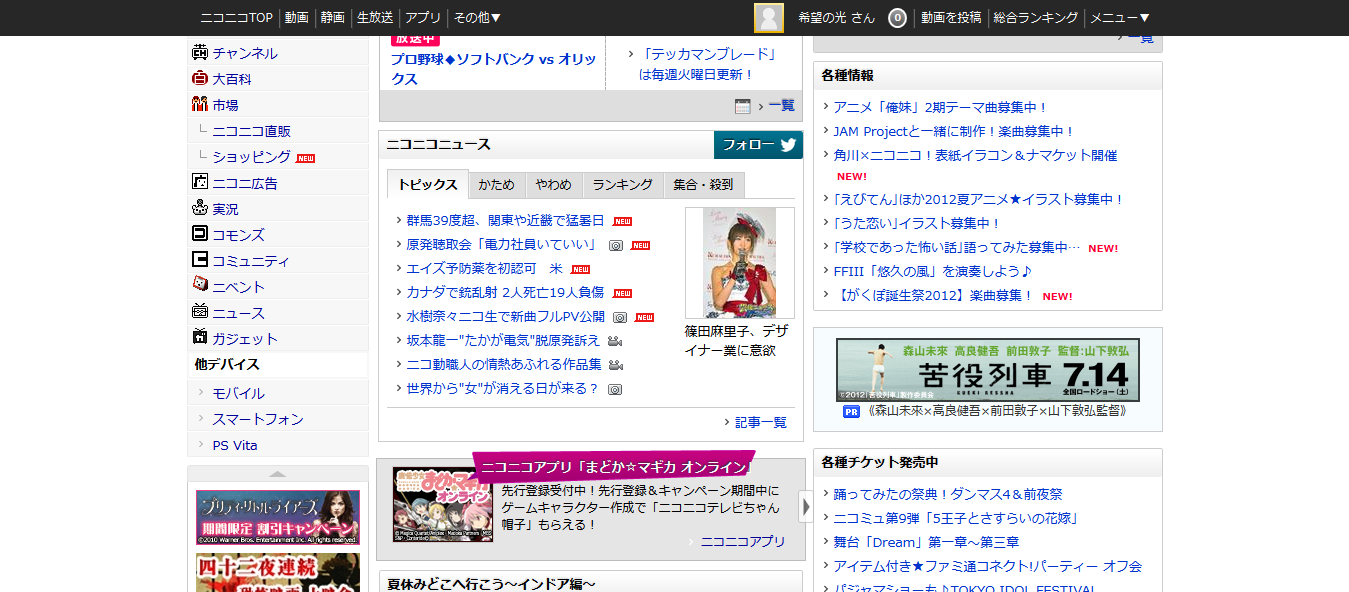Click the ニコニコ広告 sidebar icon
Viewport: 1349px width, 592px height.
coord(200,183)
